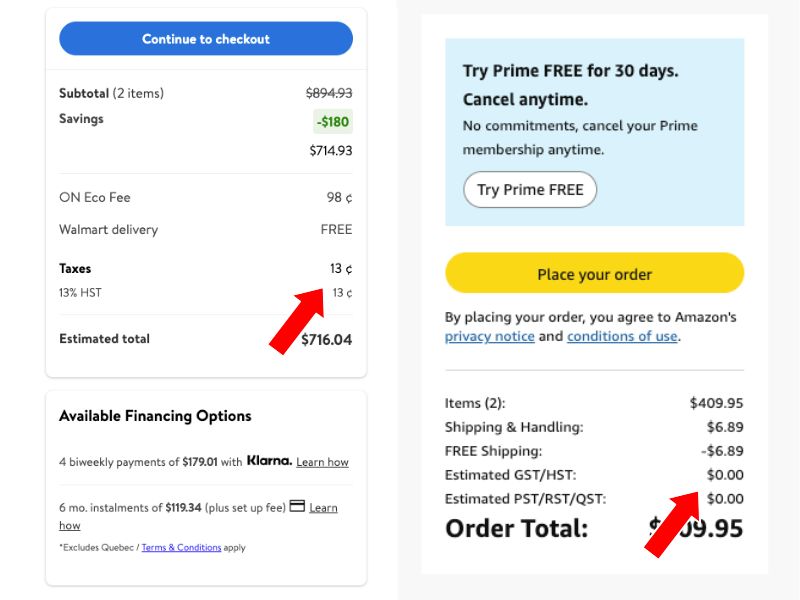The image size is (800, 600).
Task: Click Learn how for 6 mo. instalments
Action: point(323,508)
